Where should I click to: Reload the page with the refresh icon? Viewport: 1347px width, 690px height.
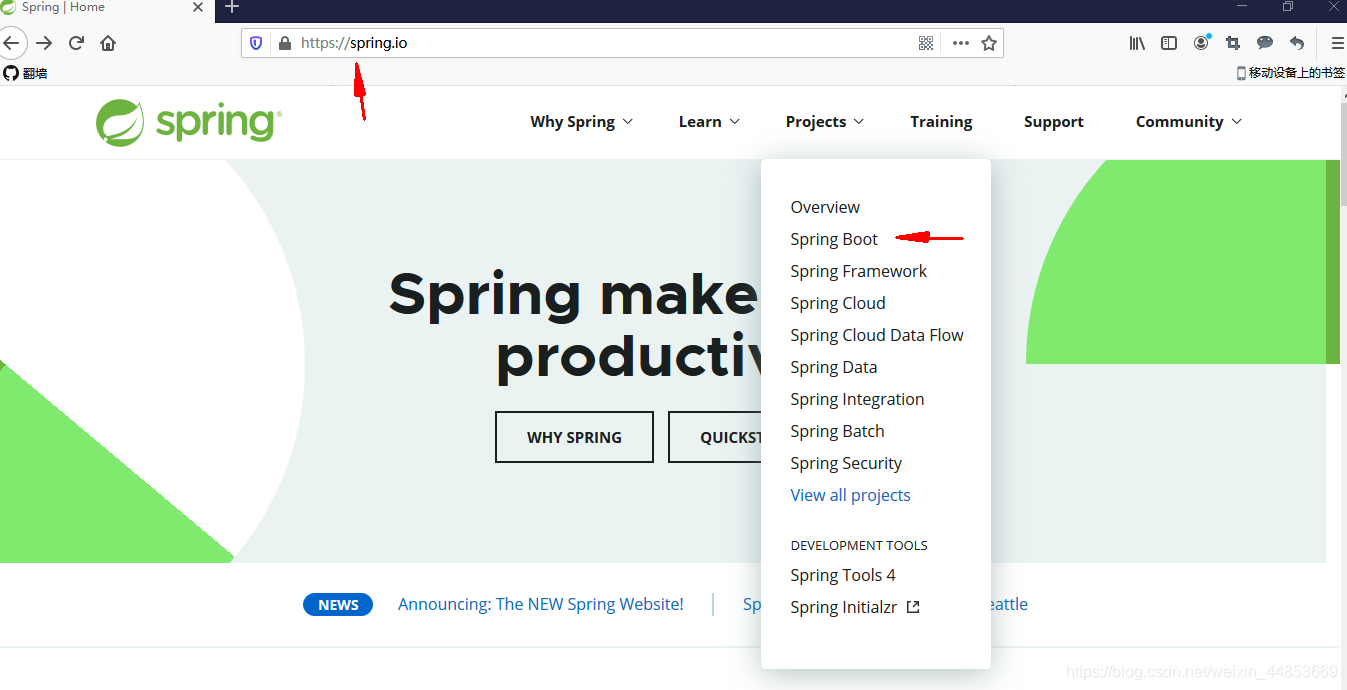(x=76, y=43)
